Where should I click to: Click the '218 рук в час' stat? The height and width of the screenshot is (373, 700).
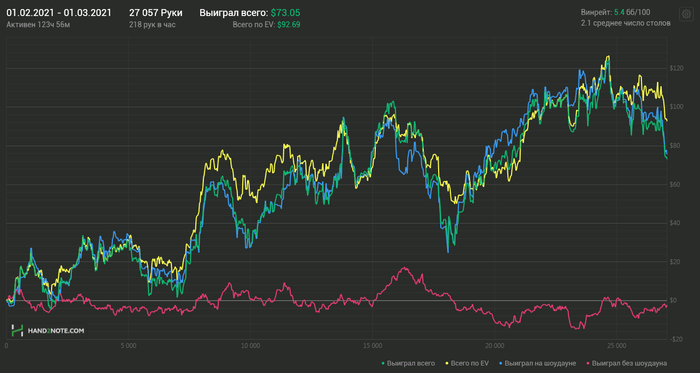click(x=152, y=25)
